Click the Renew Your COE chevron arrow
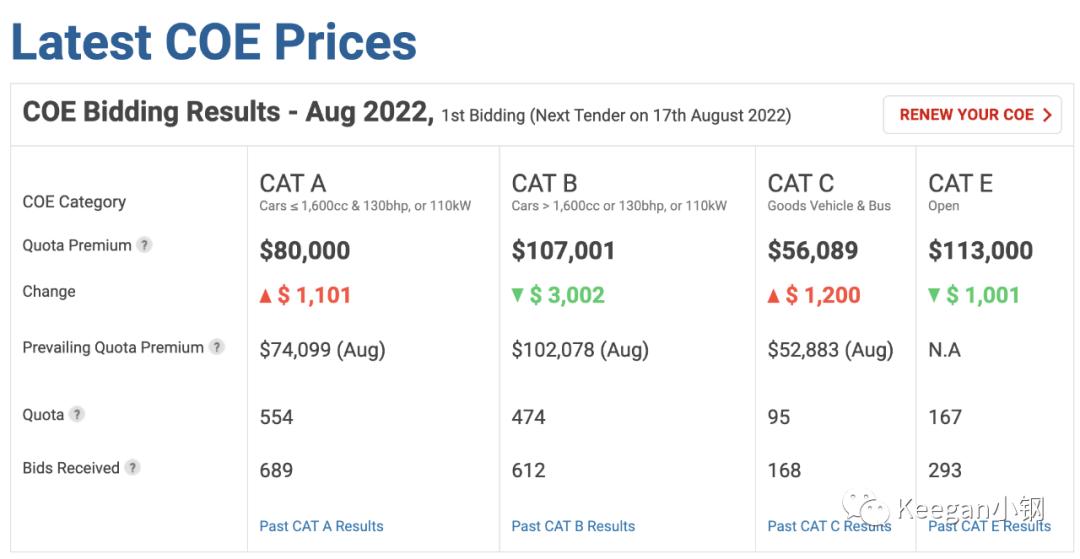 pos(1047,115)
